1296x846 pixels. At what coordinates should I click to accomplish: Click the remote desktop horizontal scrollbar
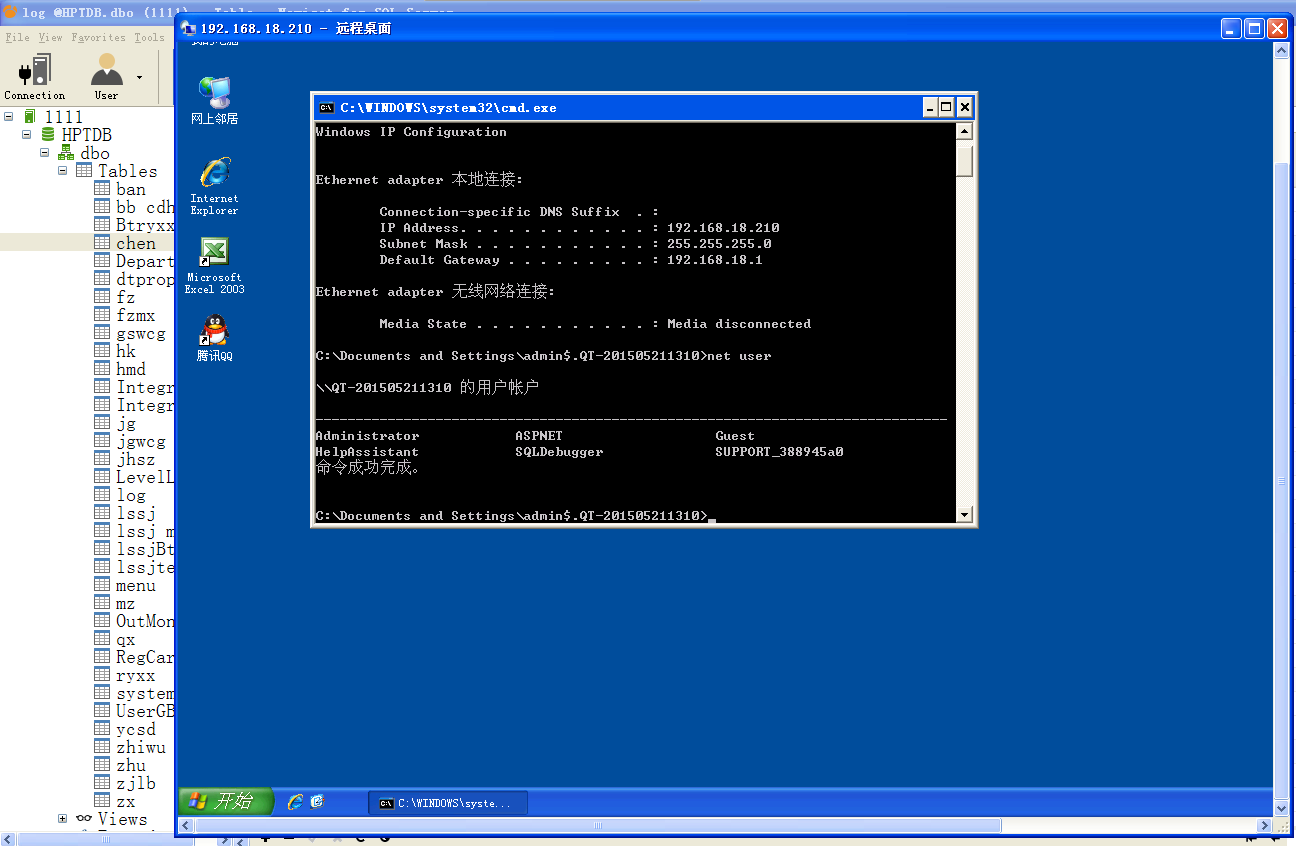[598, 826]
